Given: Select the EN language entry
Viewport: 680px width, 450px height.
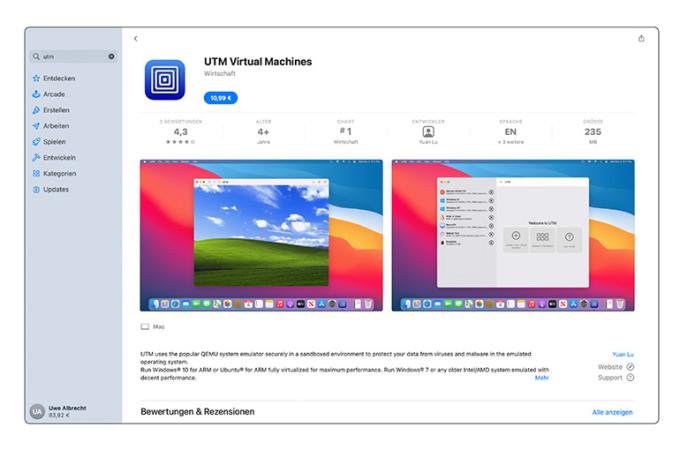Looking at the screenshot, I should [510, 132].
